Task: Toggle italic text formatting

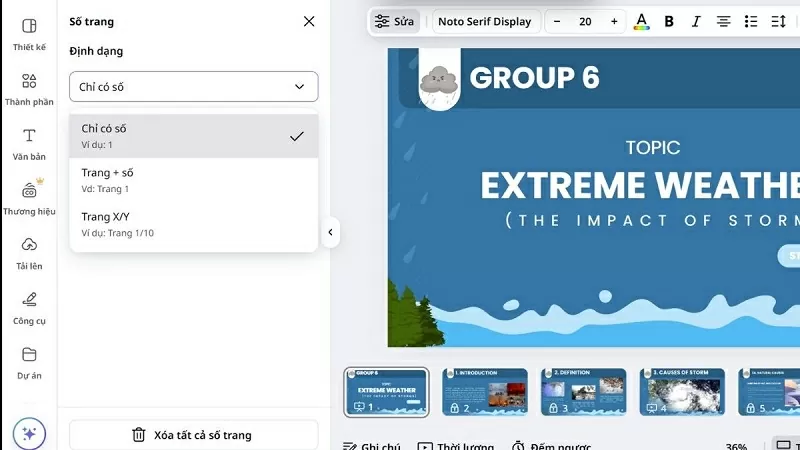Action: [696, 21]
